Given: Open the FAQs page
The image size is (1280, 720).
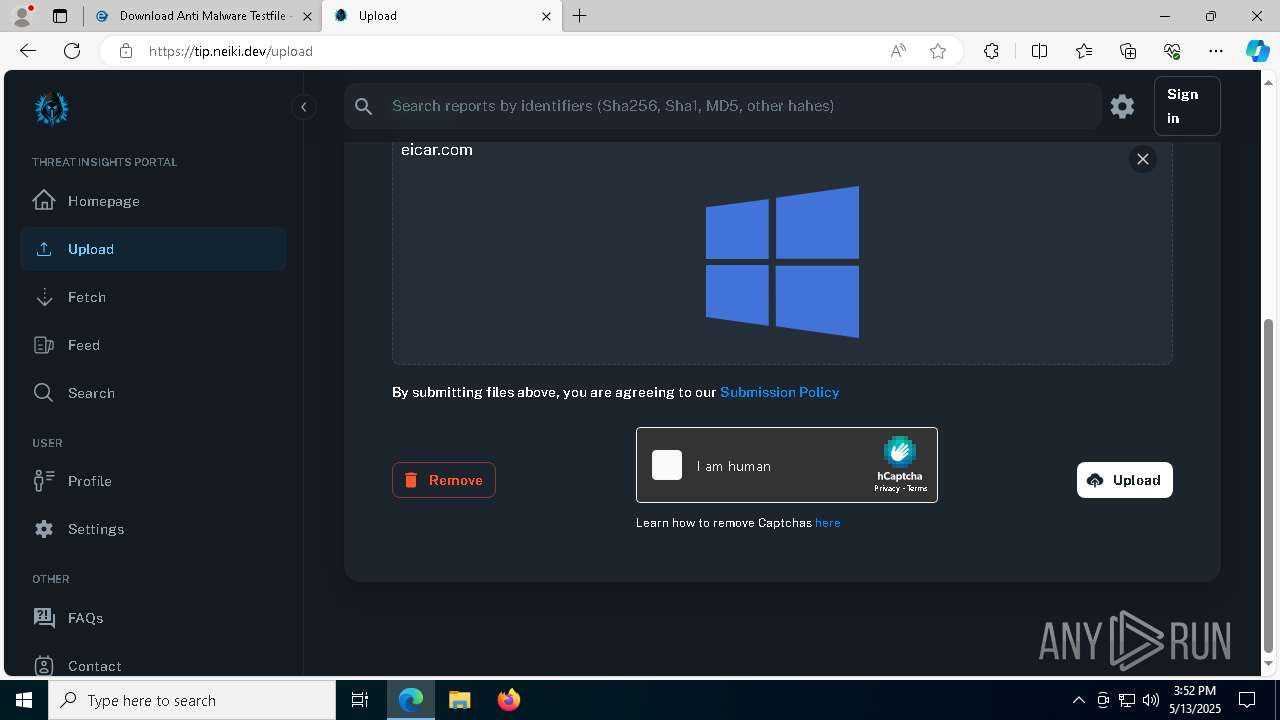Looking at the screenshot, I should pyautogui.click(x=153, y=618).
